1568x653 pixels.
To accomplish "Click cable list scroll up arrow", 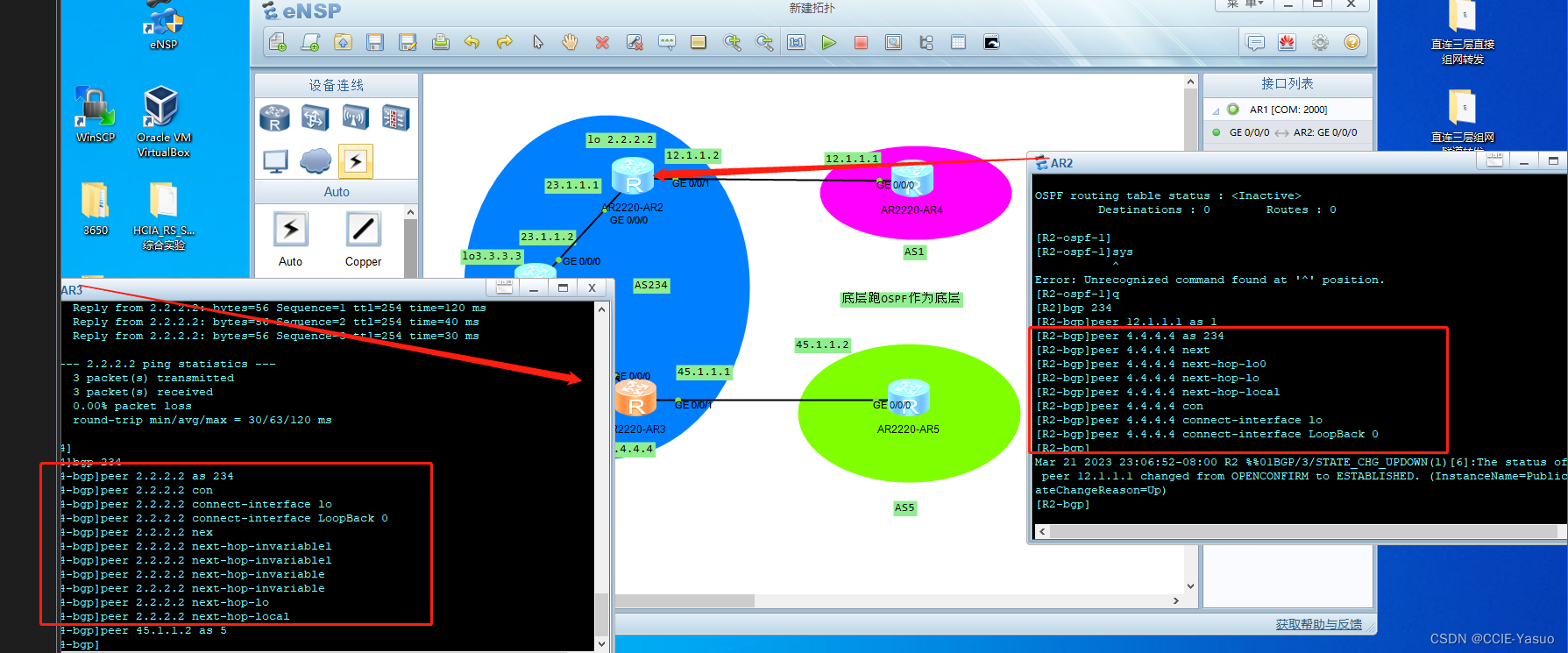I will tap(410, 212).
